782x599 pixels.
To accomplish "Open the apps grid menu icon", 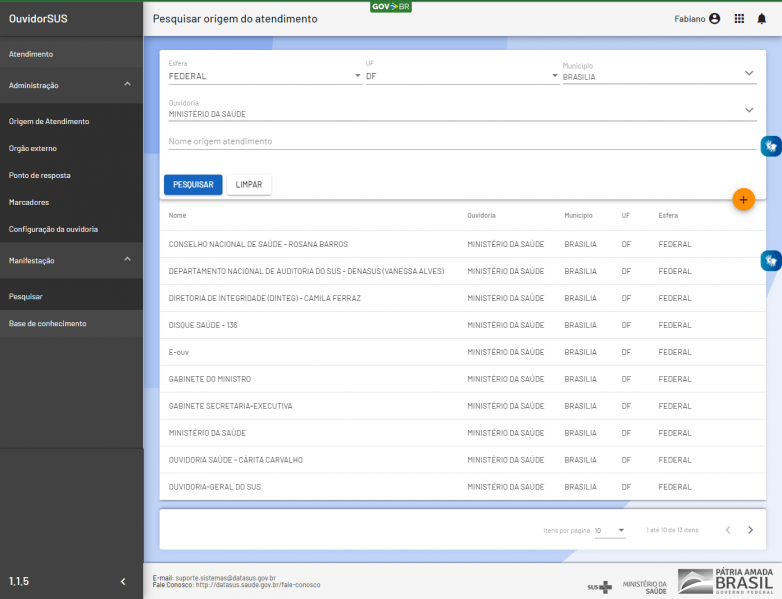I will [x=739, y=18].
